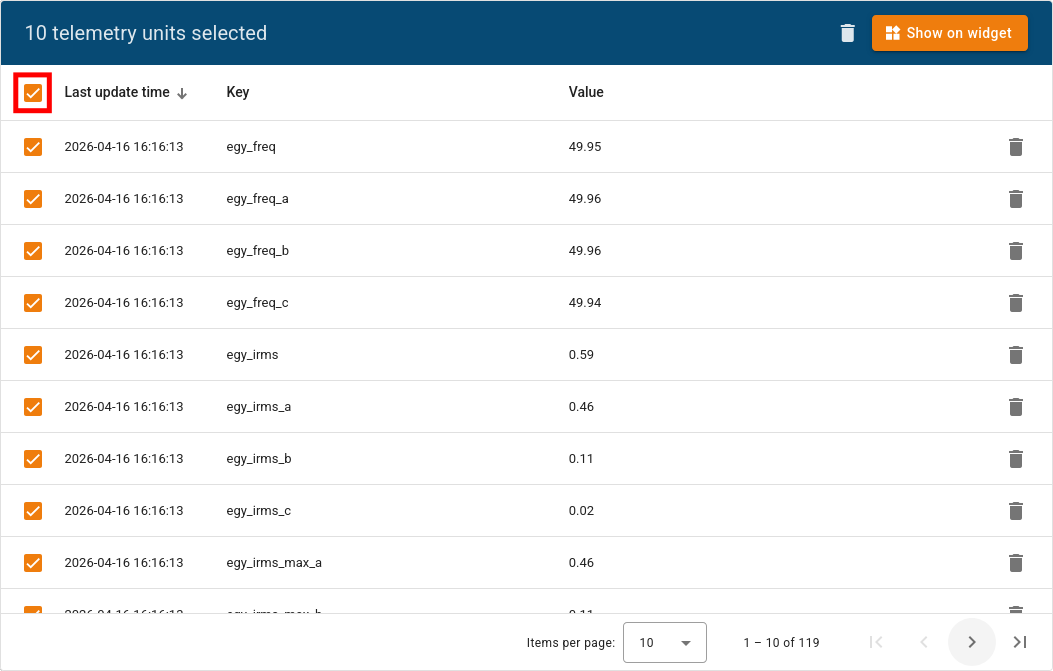Remove the egy_freq_c telemetry key
This screenshot has height=671, width=1053.
[x=1016, y=303]
